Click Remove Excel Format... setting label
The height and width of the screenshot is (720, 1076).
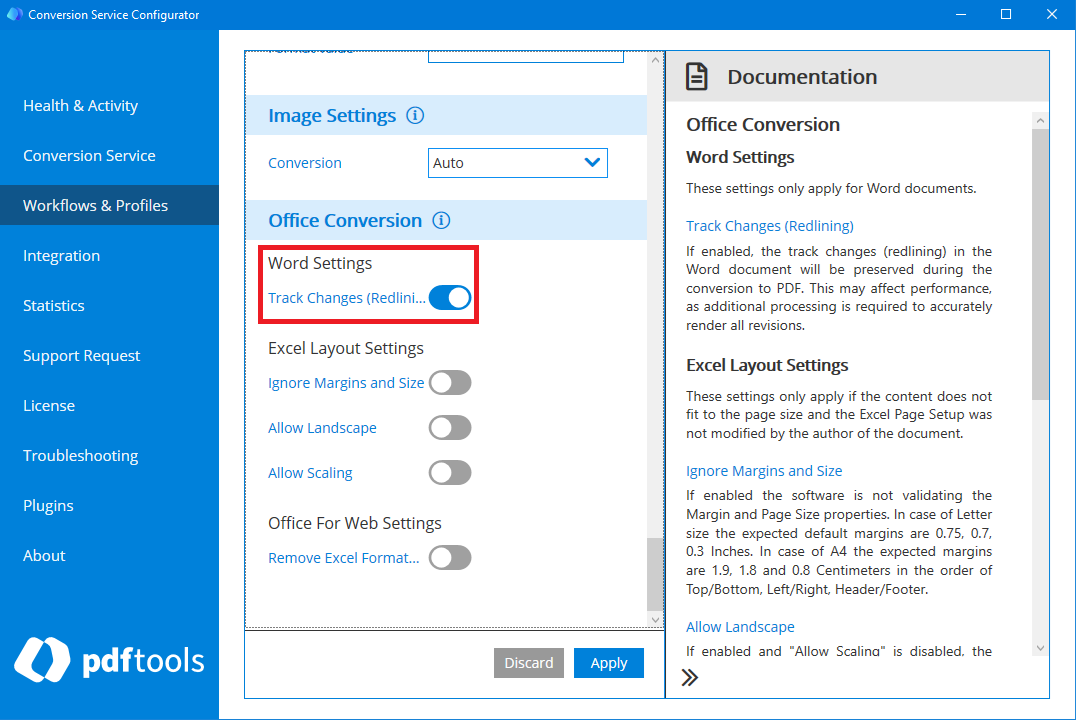[344, 558]
